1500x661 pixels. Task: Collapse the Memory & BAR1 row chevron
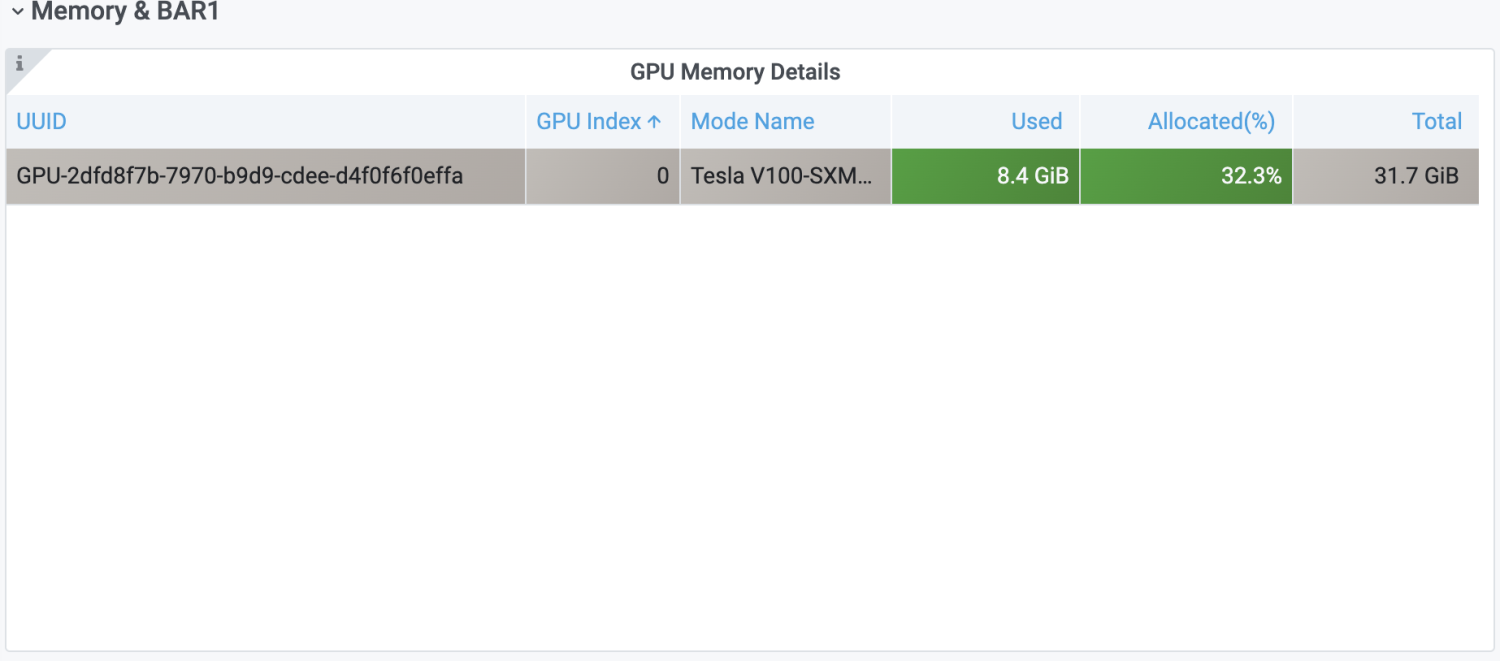coord(17,12)
